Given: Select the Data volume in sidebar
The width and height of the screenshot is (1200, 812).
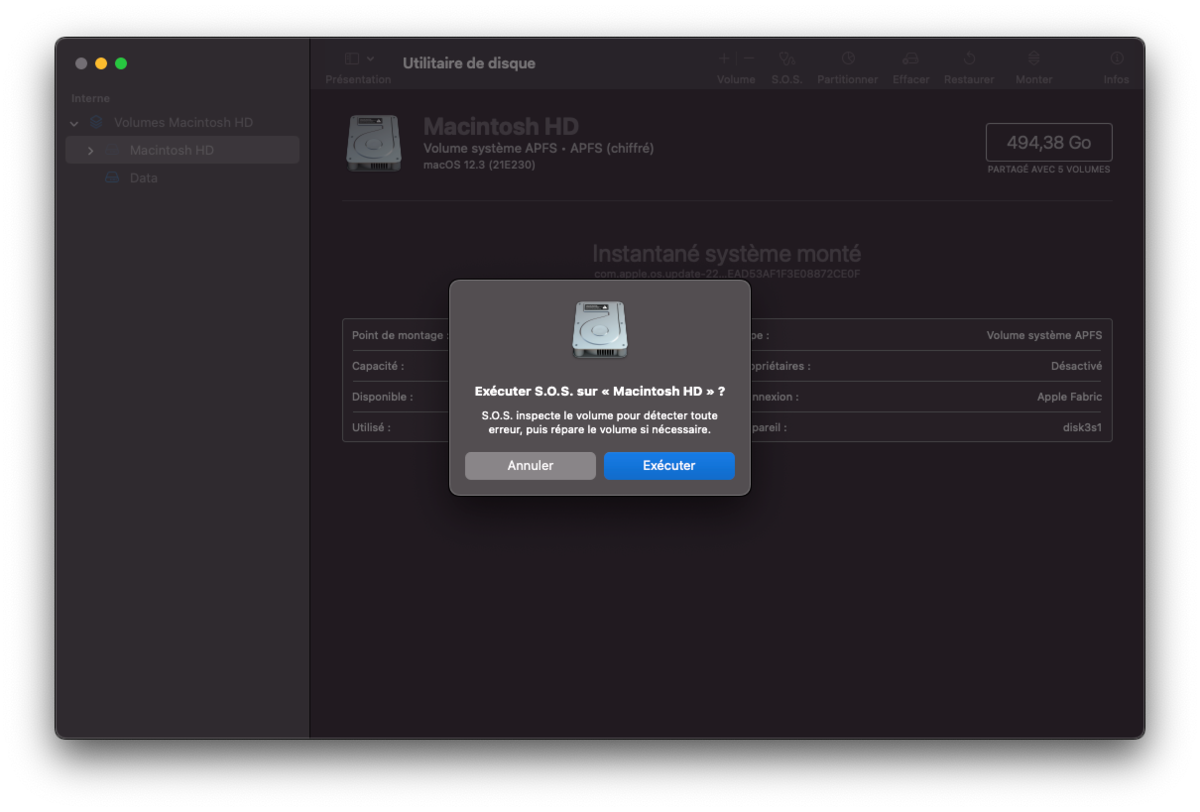Looking at the screenshot, I should click(143, 178).
